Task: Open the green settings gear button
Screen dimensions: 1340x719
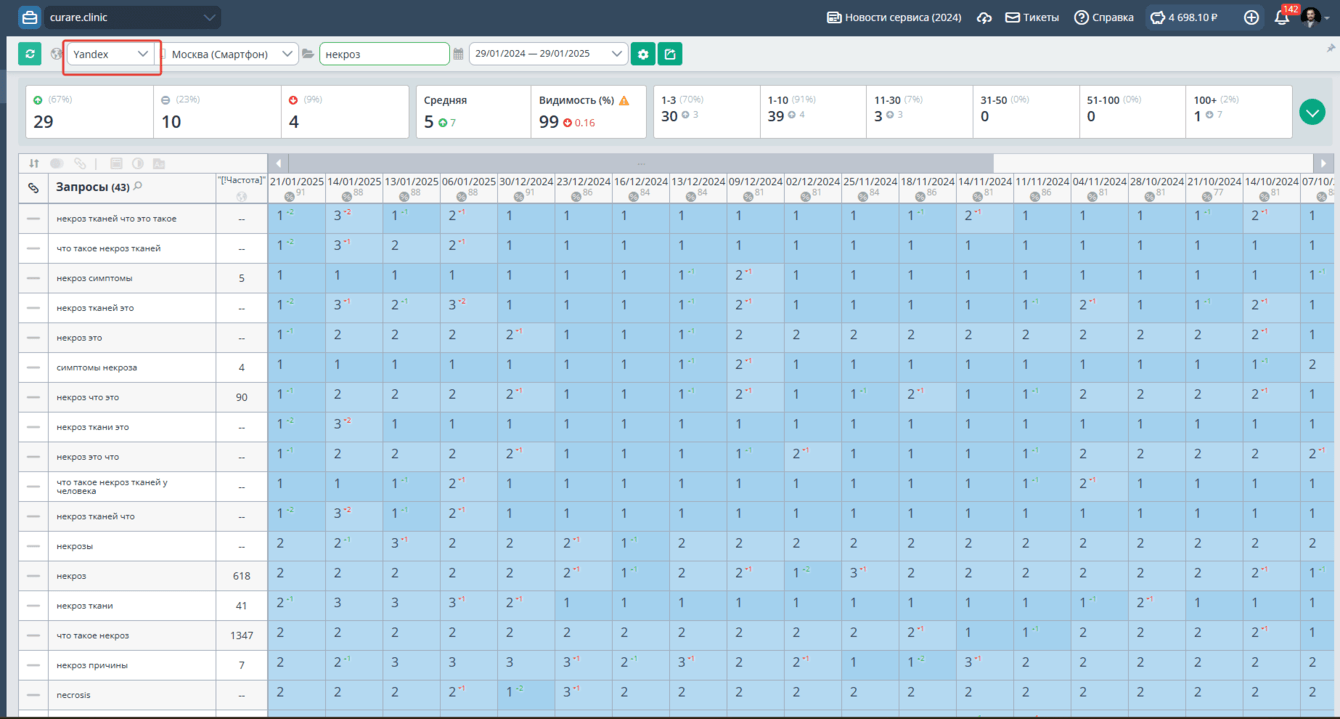Action: [643, 54]
